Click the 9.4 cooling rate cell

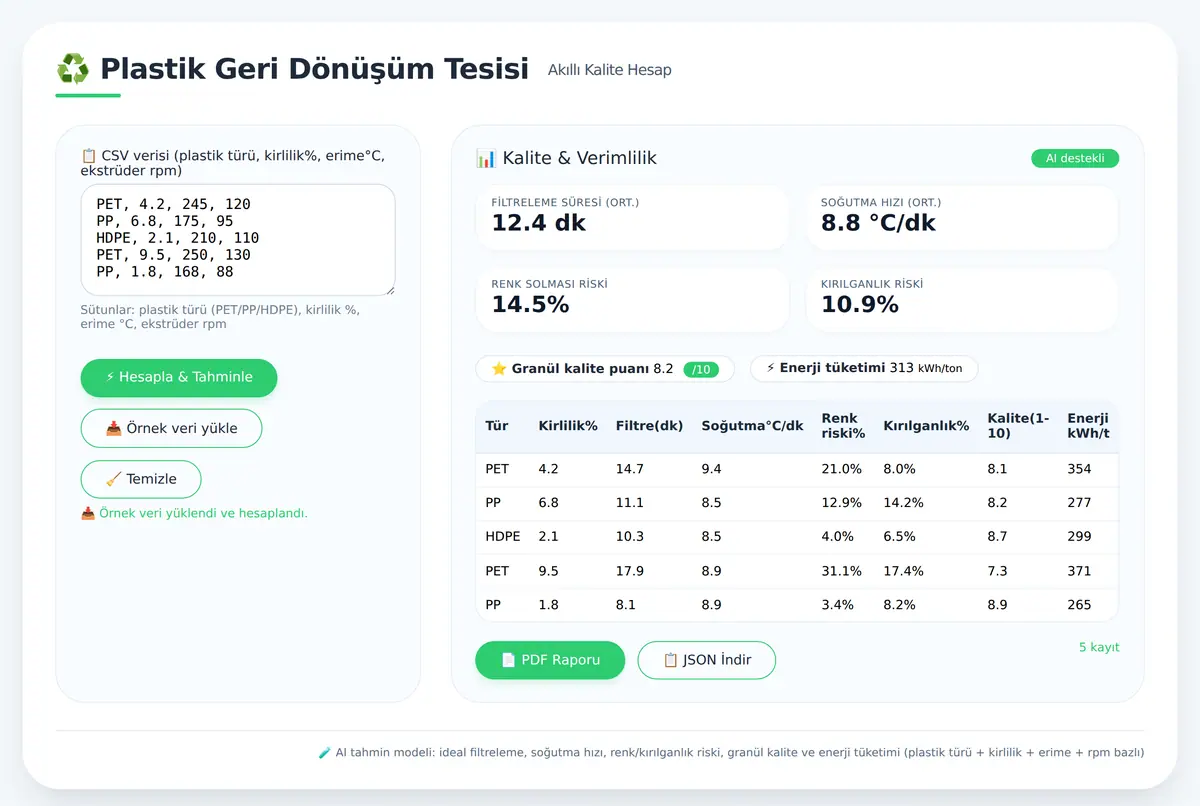coord(711,468)
